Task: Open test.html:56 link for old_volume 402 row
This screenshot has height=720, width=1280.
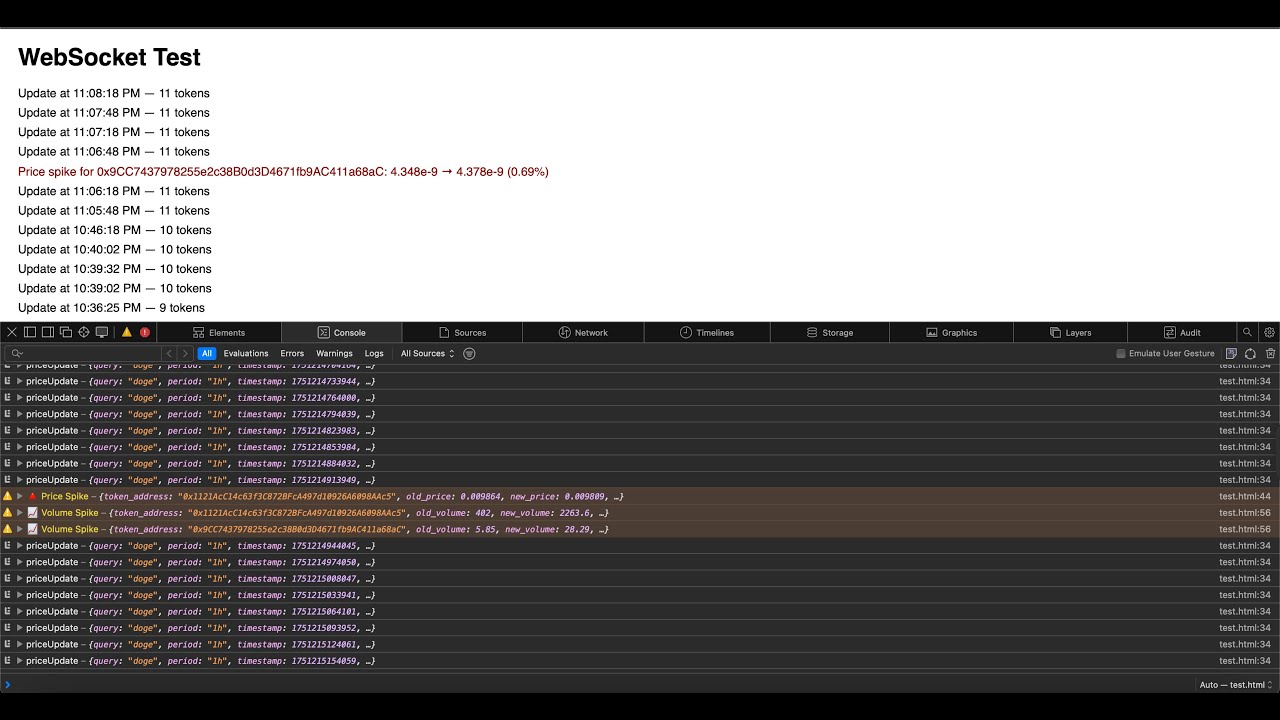Action: tap(1245, 513)
